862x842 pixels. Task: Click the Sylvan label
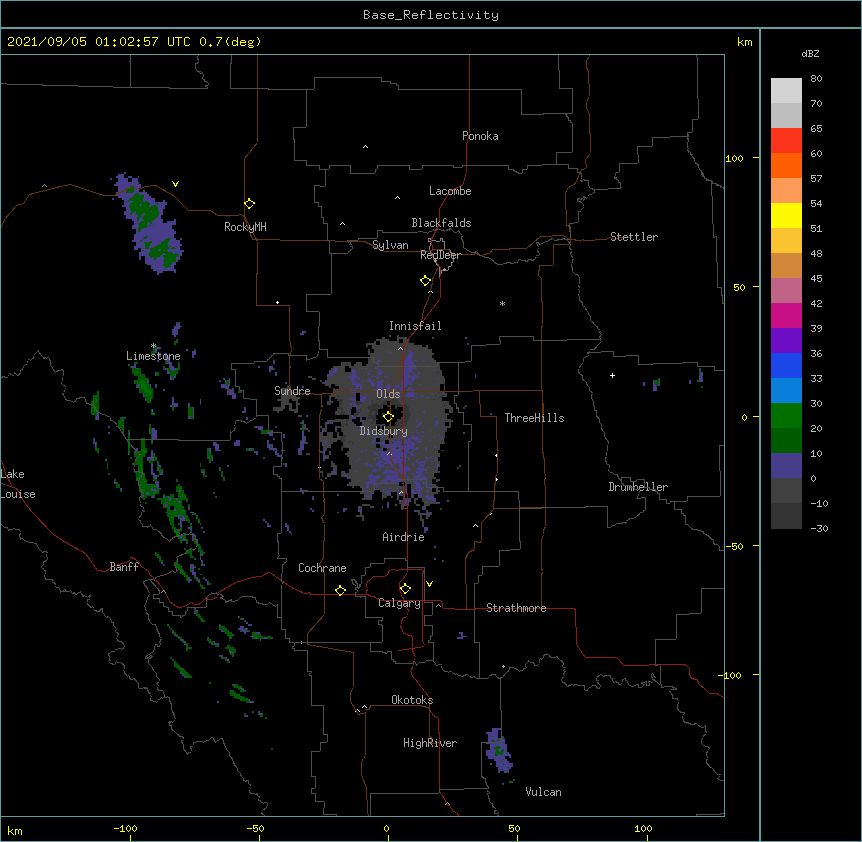pyautogui.click(x=390, y=245)
